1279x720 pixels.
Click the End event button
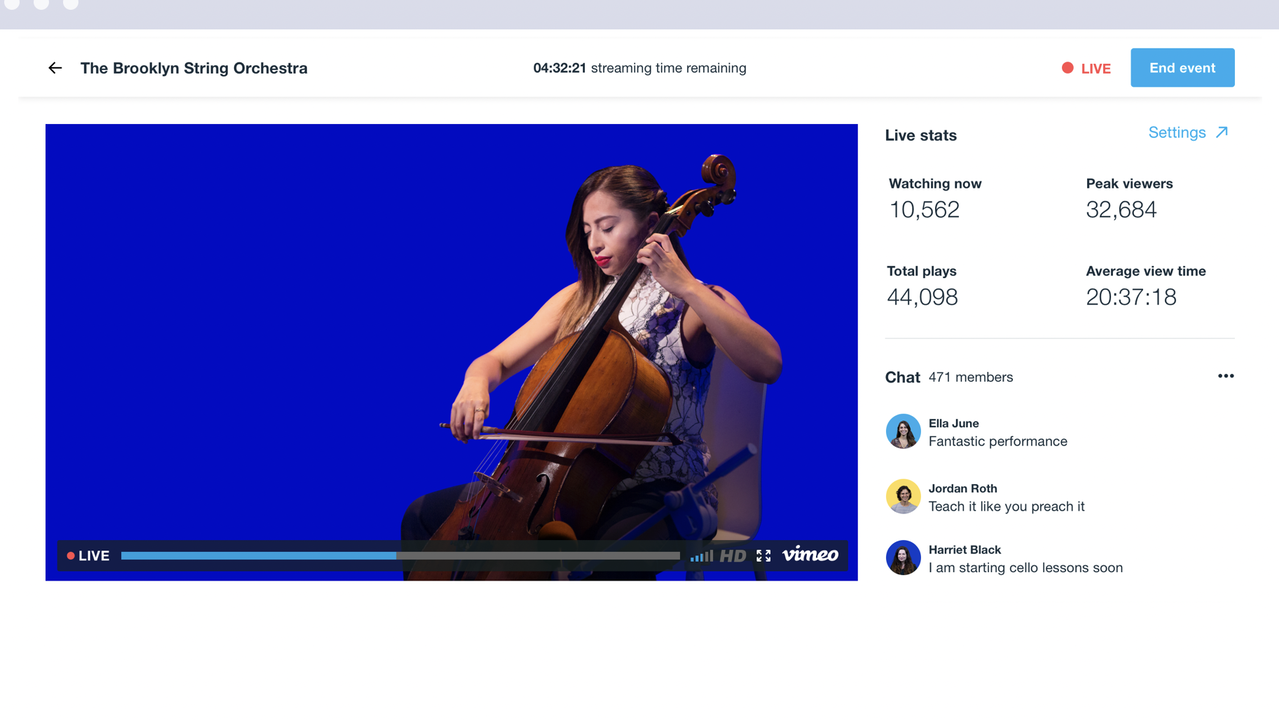1182,67
